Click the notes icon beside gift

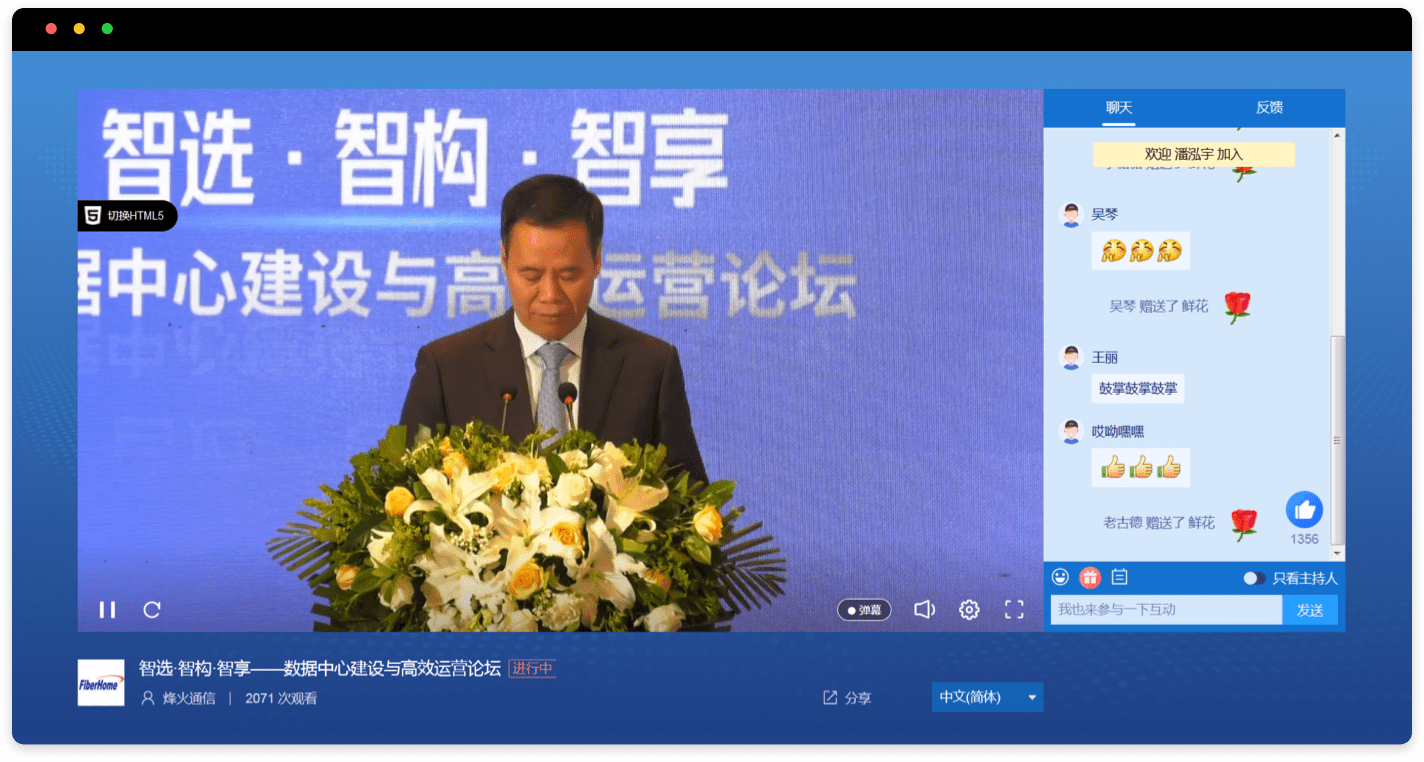[1120, 577]
